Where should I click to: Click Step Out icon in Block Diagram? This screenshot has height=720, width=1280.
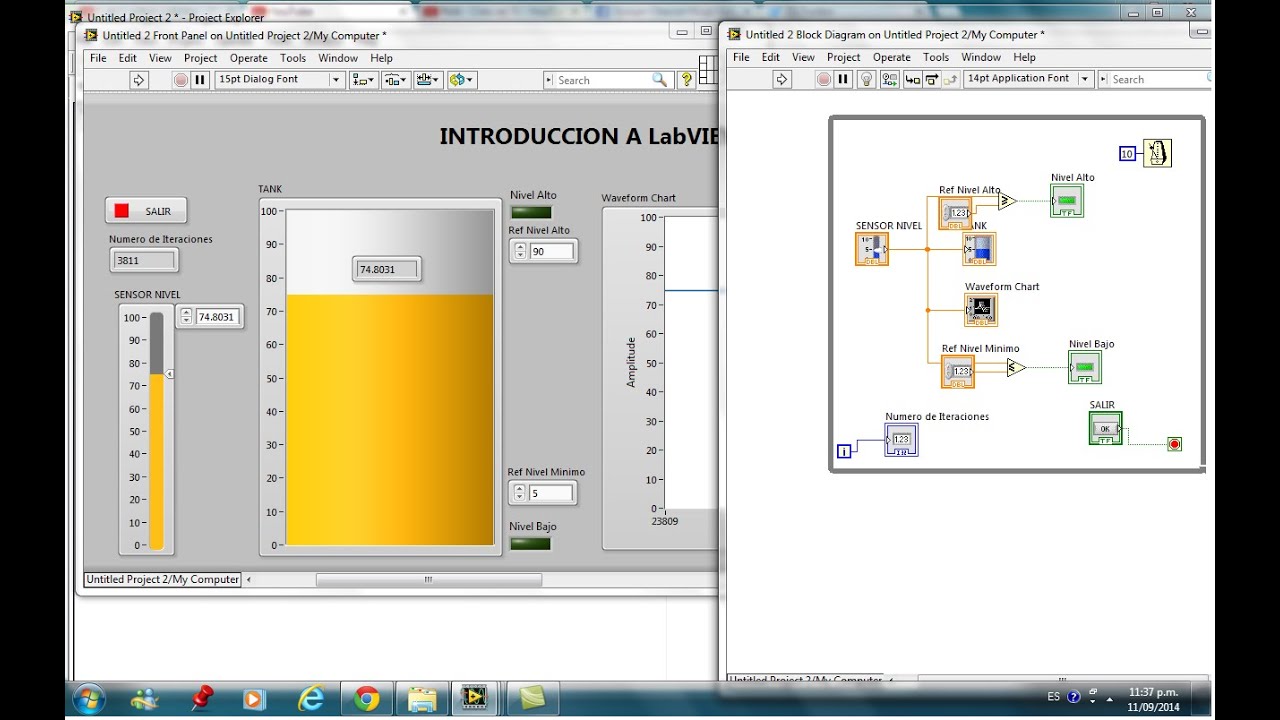click(x=950, y=79)
